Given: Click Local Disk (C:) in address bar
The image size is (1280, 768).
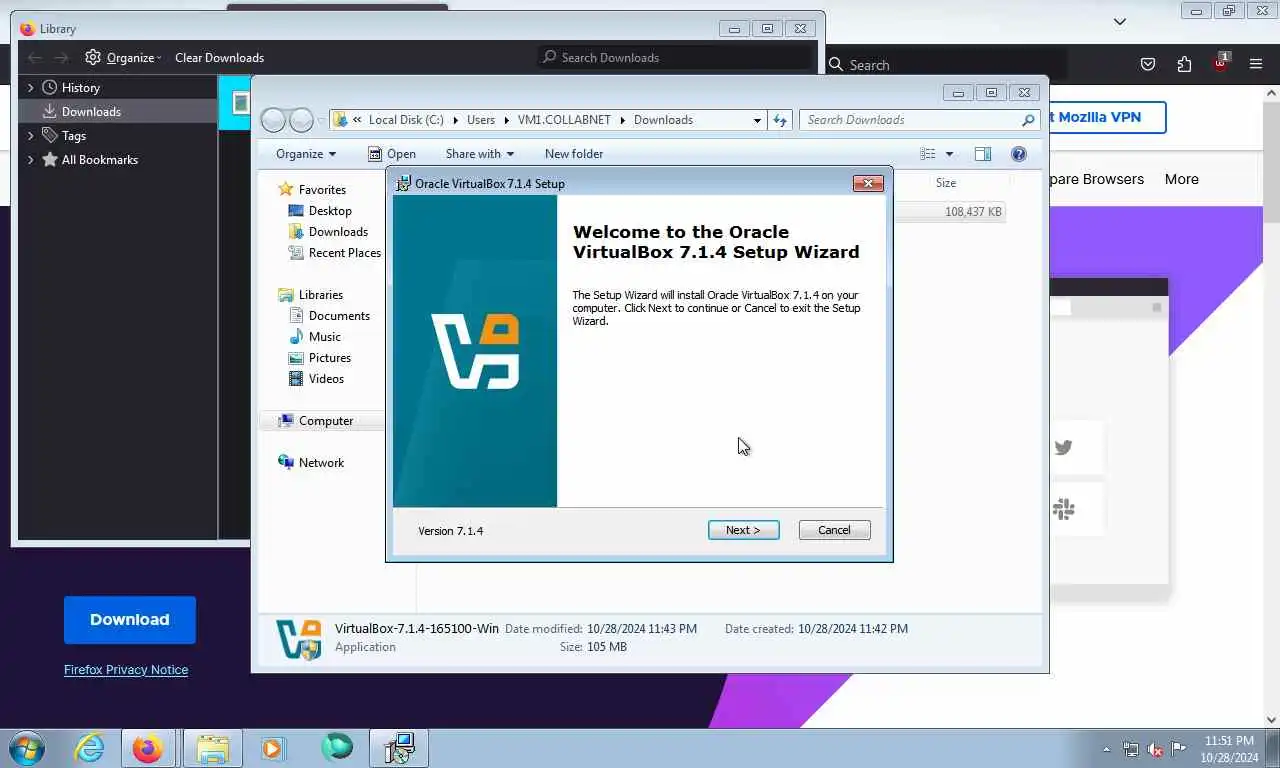Looking at the screenshot, I should [x=406, y=119].
